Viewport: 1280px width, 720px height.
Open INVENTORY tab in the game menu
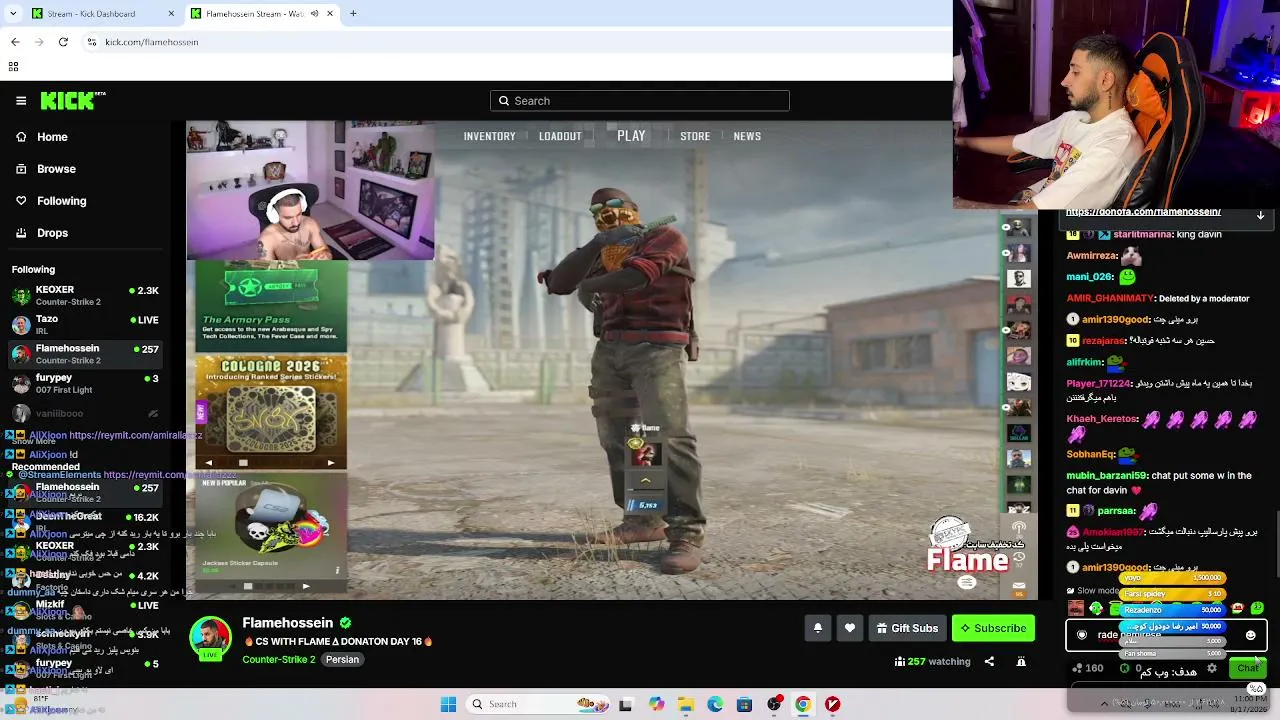coord(489,136)
